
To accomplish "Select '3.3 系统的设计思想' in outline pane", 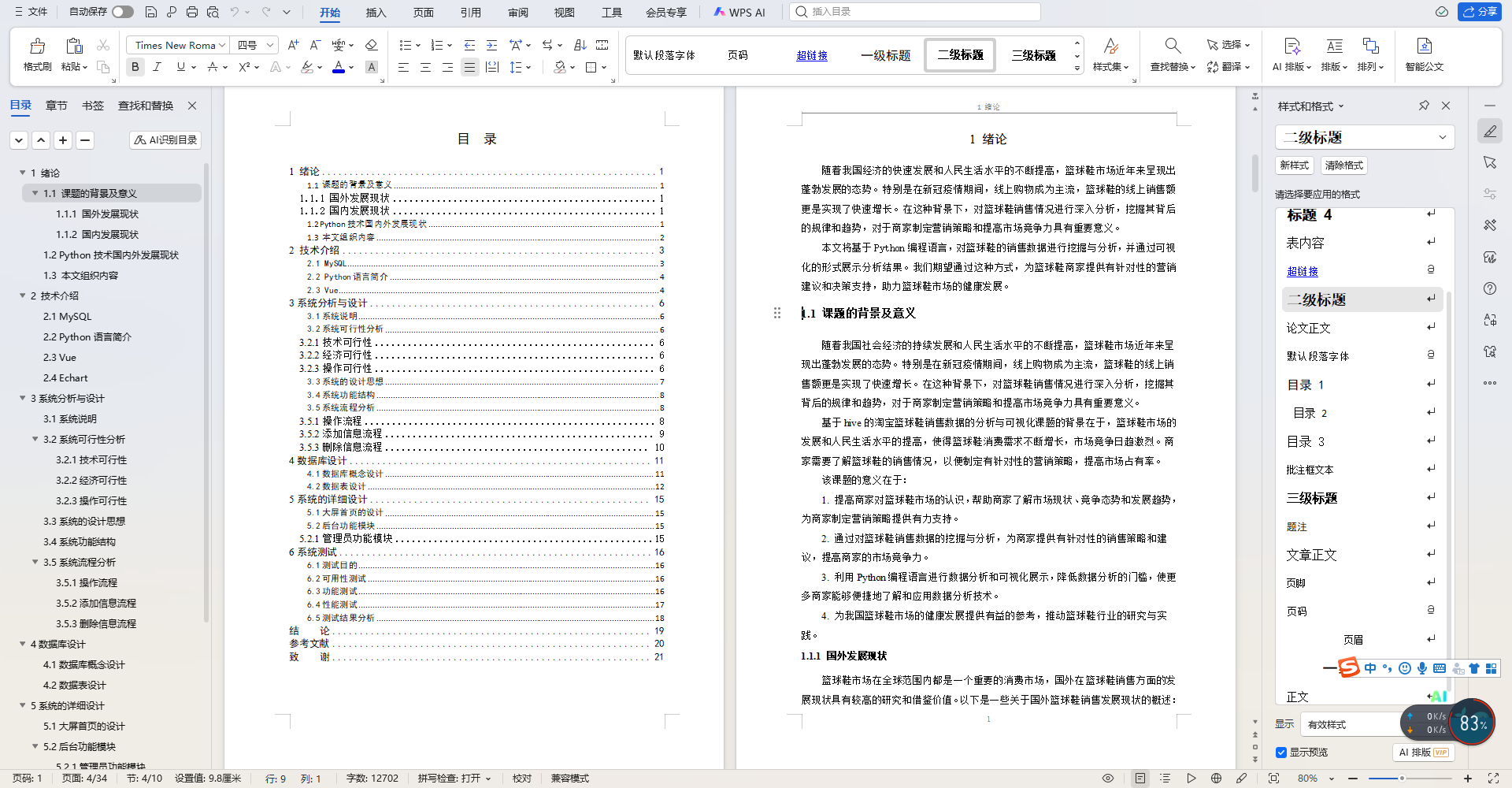I will (84, 521).
